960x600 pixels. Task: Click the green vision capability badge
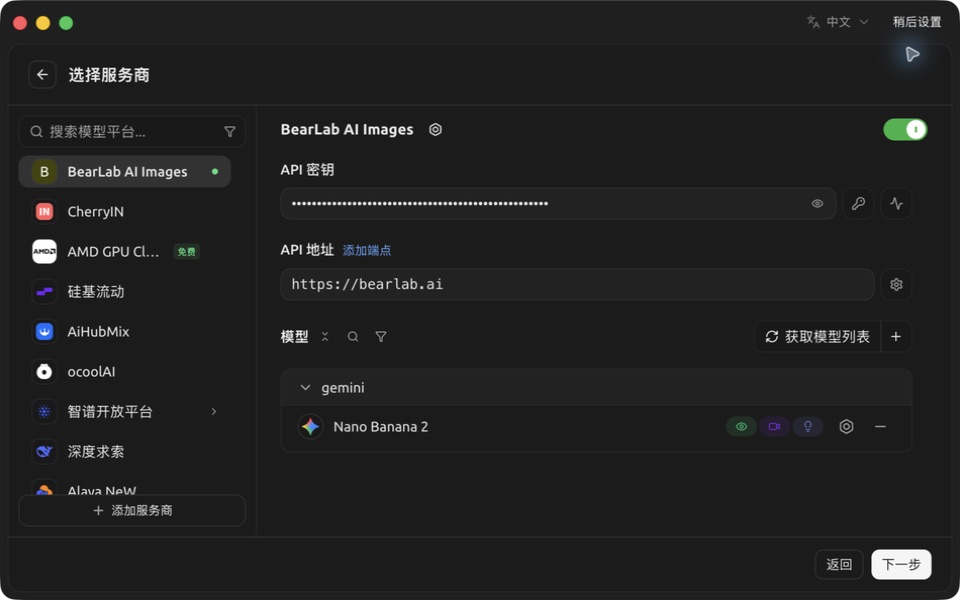pyautogui.click(x=741, y=427)
